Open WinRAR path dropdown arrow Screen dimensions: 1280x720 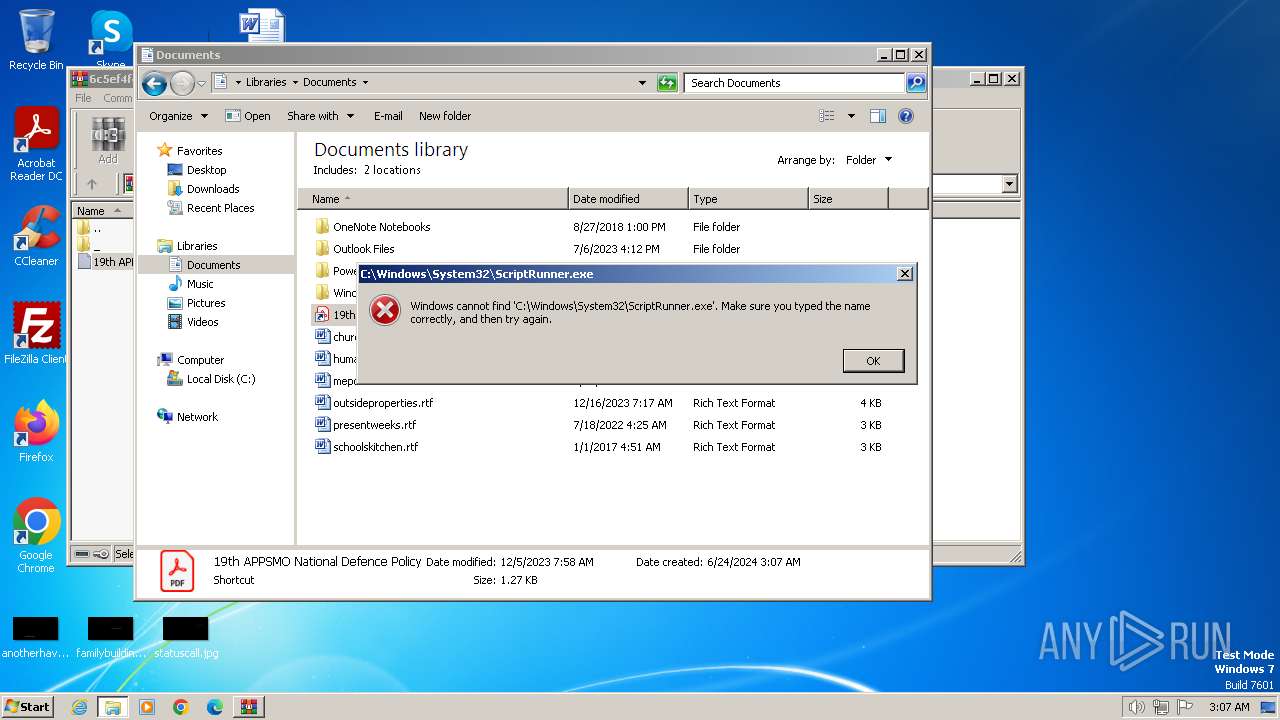pos(1009,184)
